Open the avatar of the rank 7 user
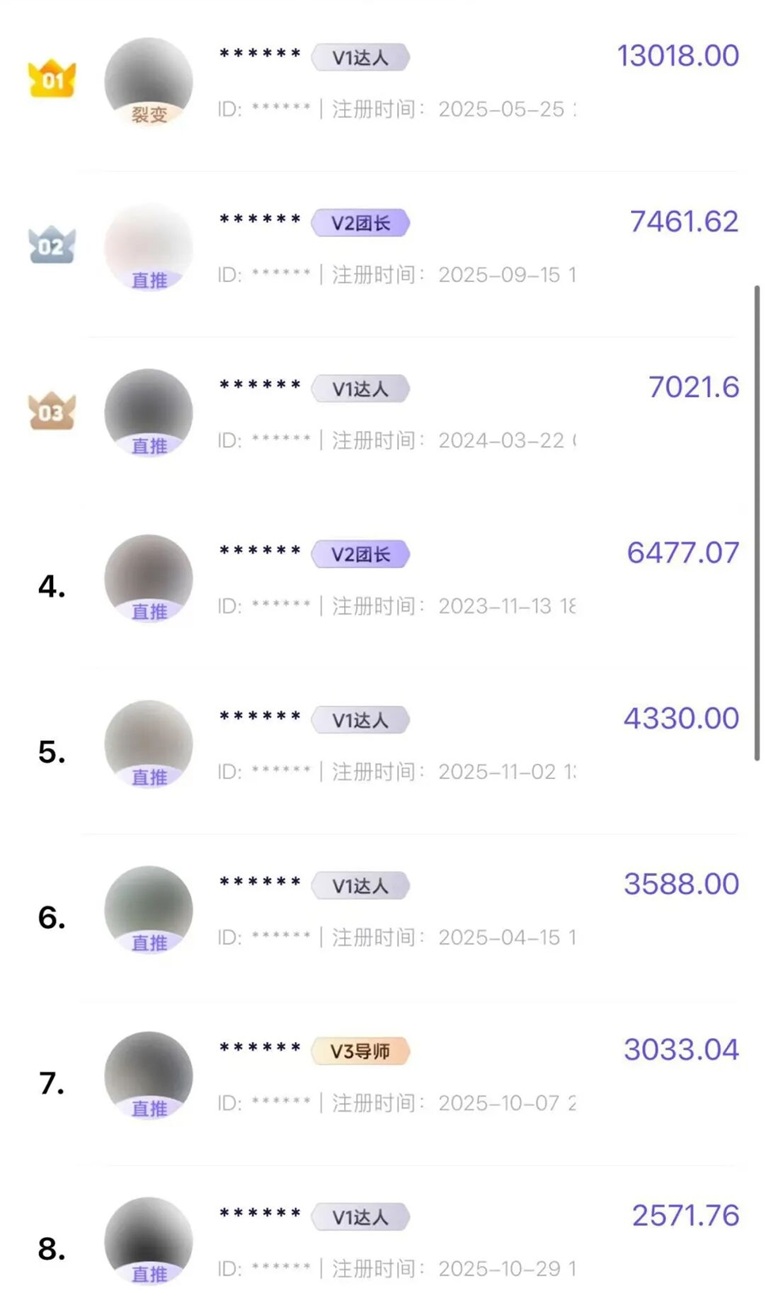Viewport: 765px width, 1310px height. (x=148, y=1071)
